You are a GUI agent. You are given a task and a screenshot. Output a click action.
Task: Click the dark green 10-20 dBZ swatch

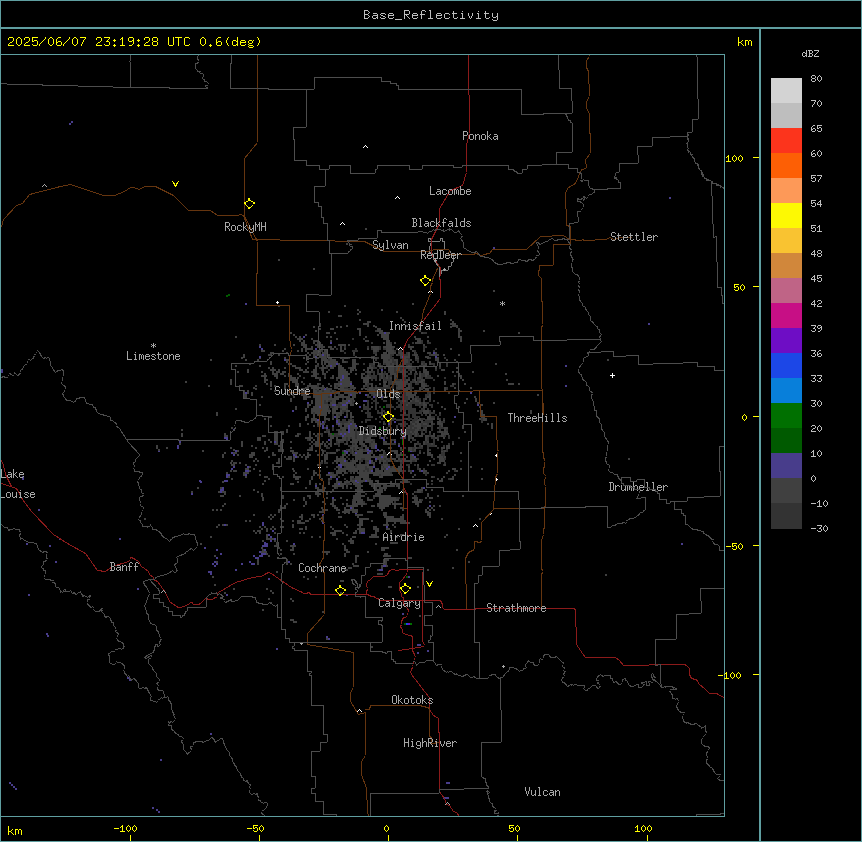tap(786, 441)
